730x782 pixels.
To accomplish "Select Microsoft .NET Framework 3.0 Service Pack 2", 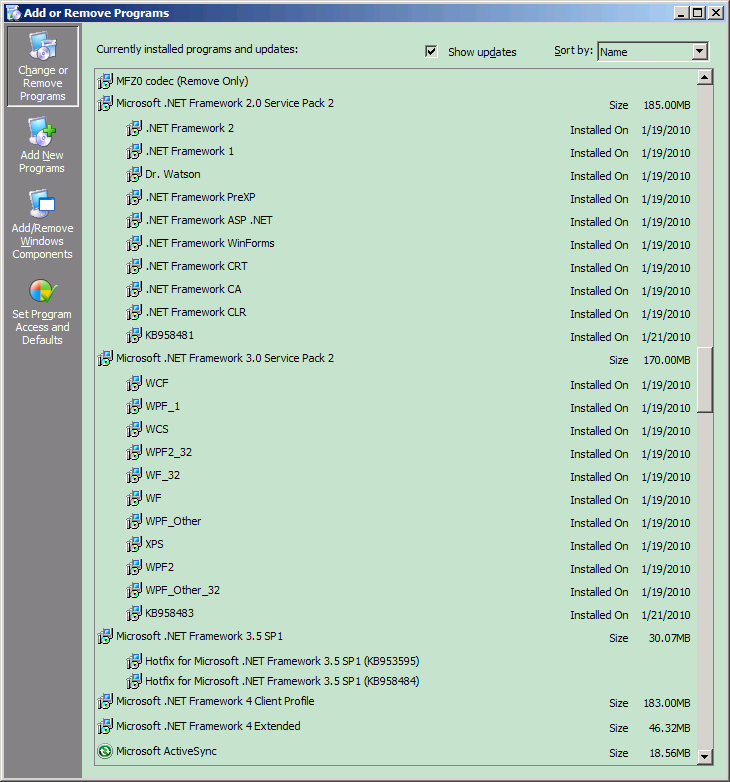I will tap(395, 359).
